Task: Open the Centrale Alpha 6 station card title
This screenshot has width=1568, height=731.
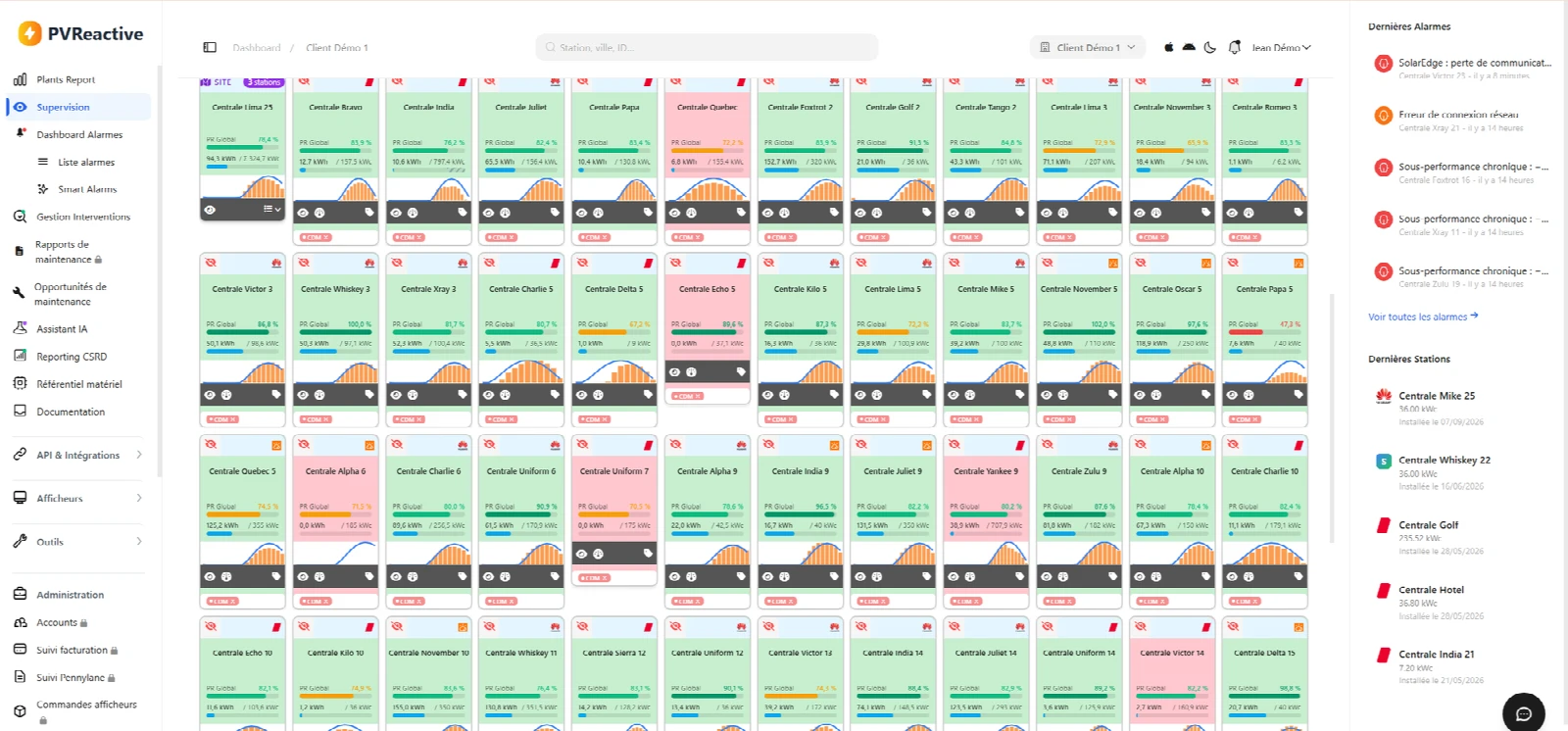Action: click(335, 471)
